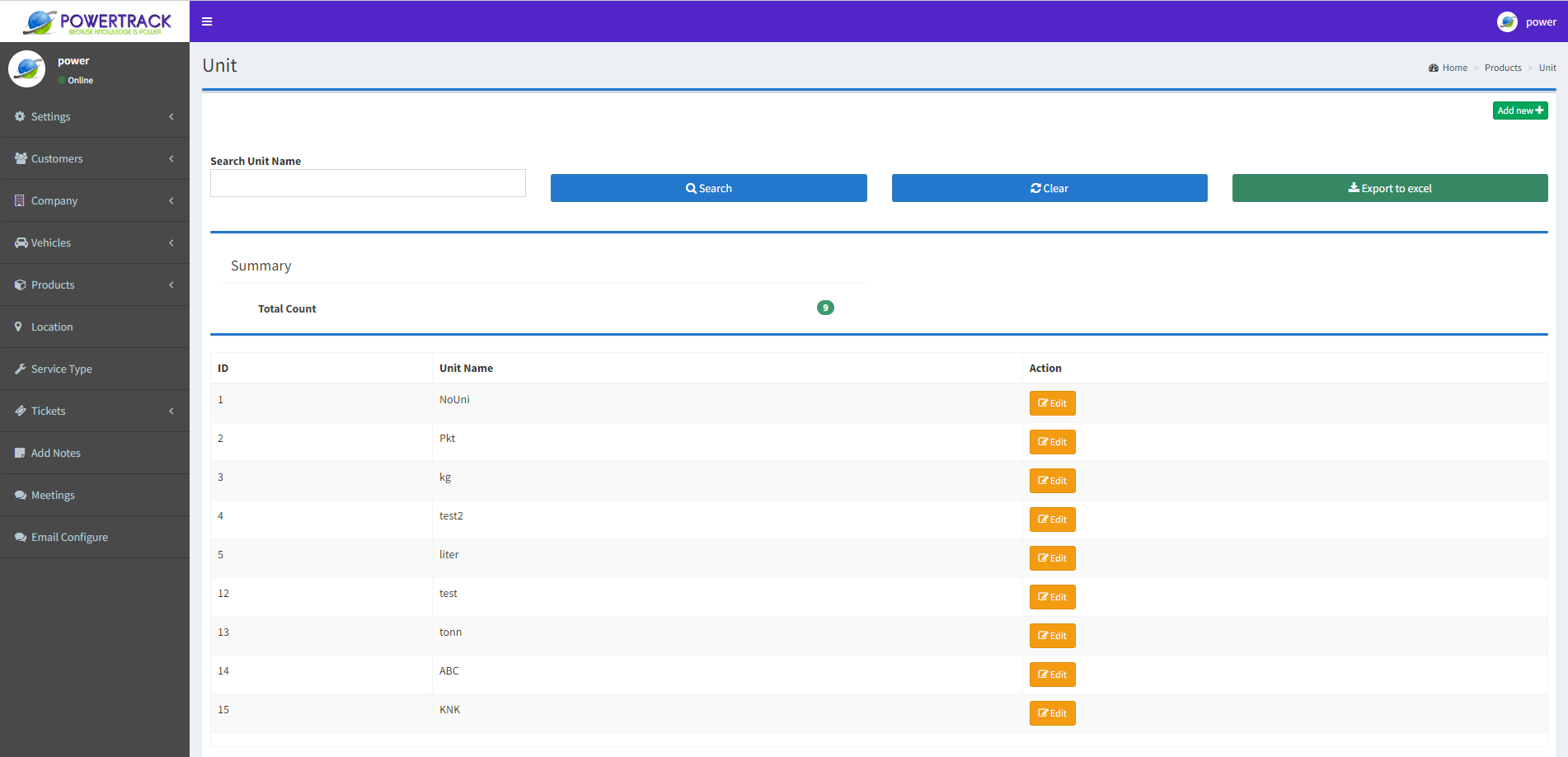The image size is (1568, 757).
Task: Click the Search button
Action: point(708,188)
